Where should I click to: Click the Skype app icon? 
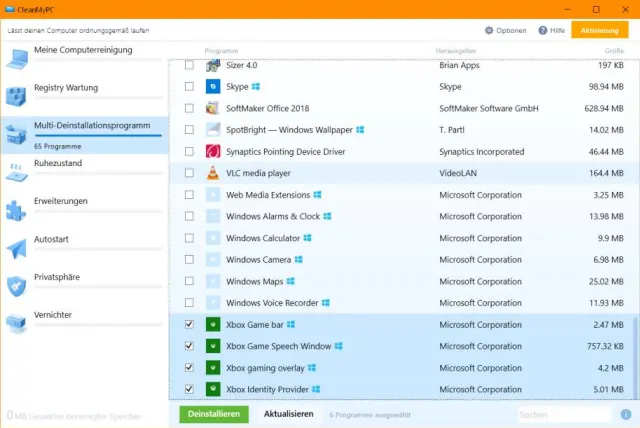[x=213, y=87]
